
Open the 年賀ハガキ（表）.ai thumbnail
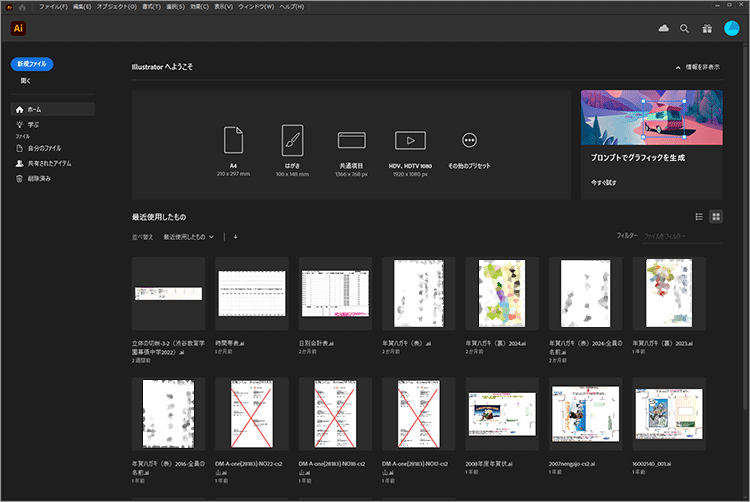tap(419, 294)
